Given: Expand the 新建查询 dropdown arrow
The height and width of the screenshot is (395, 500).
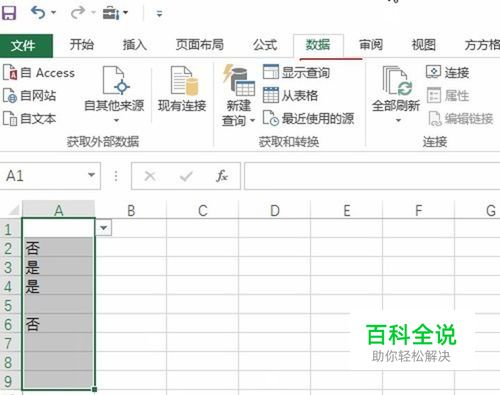Looking at the screenshot, I should click(x=252, y=120).
